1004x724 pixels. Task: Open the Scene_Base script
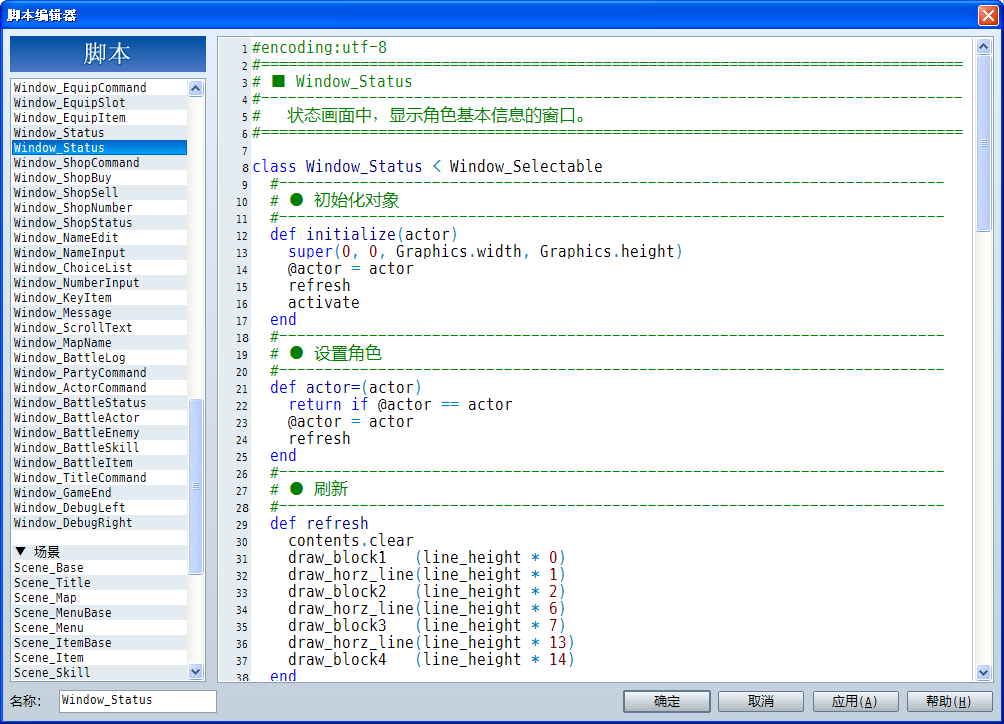(100, 568)
